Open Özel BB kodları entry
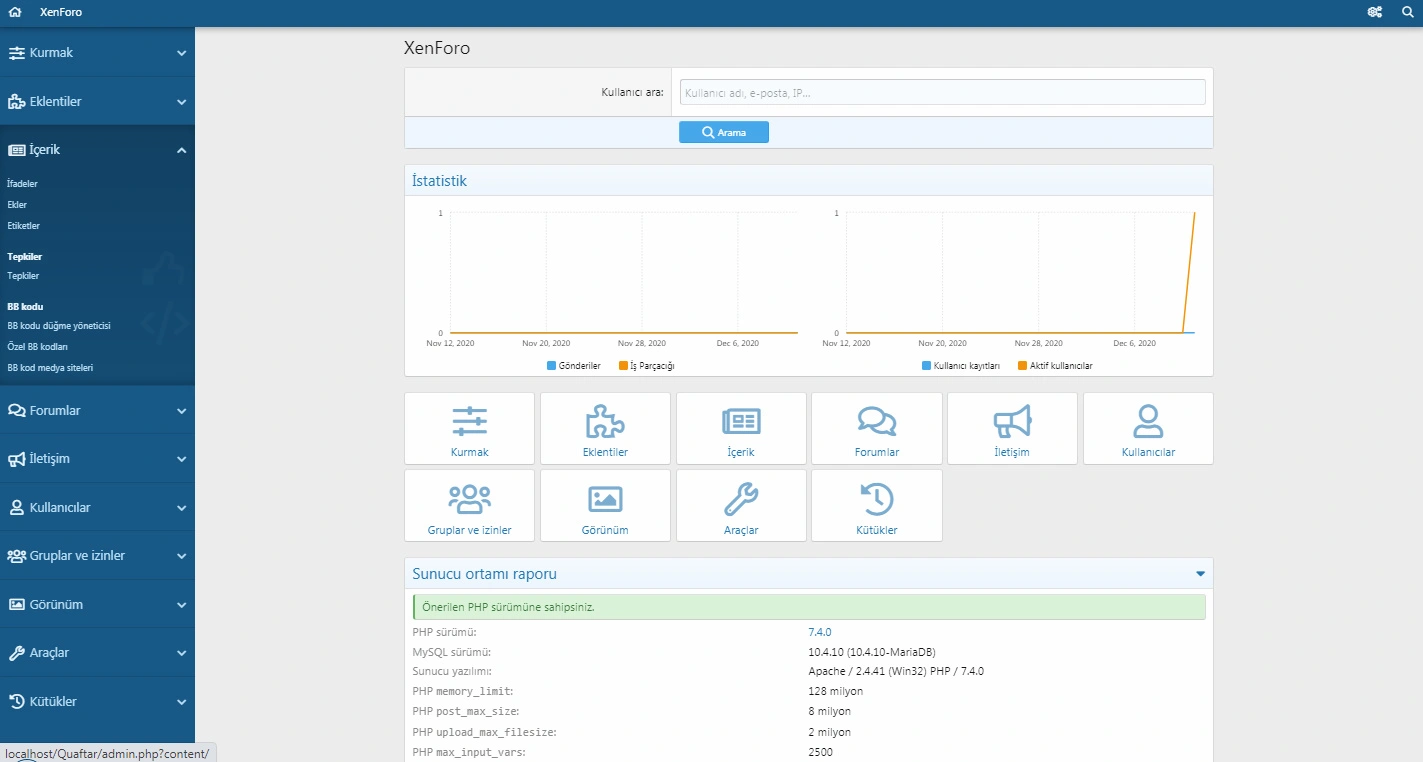The height and width of the screenshot is (762, 1423). click(37, 347)
